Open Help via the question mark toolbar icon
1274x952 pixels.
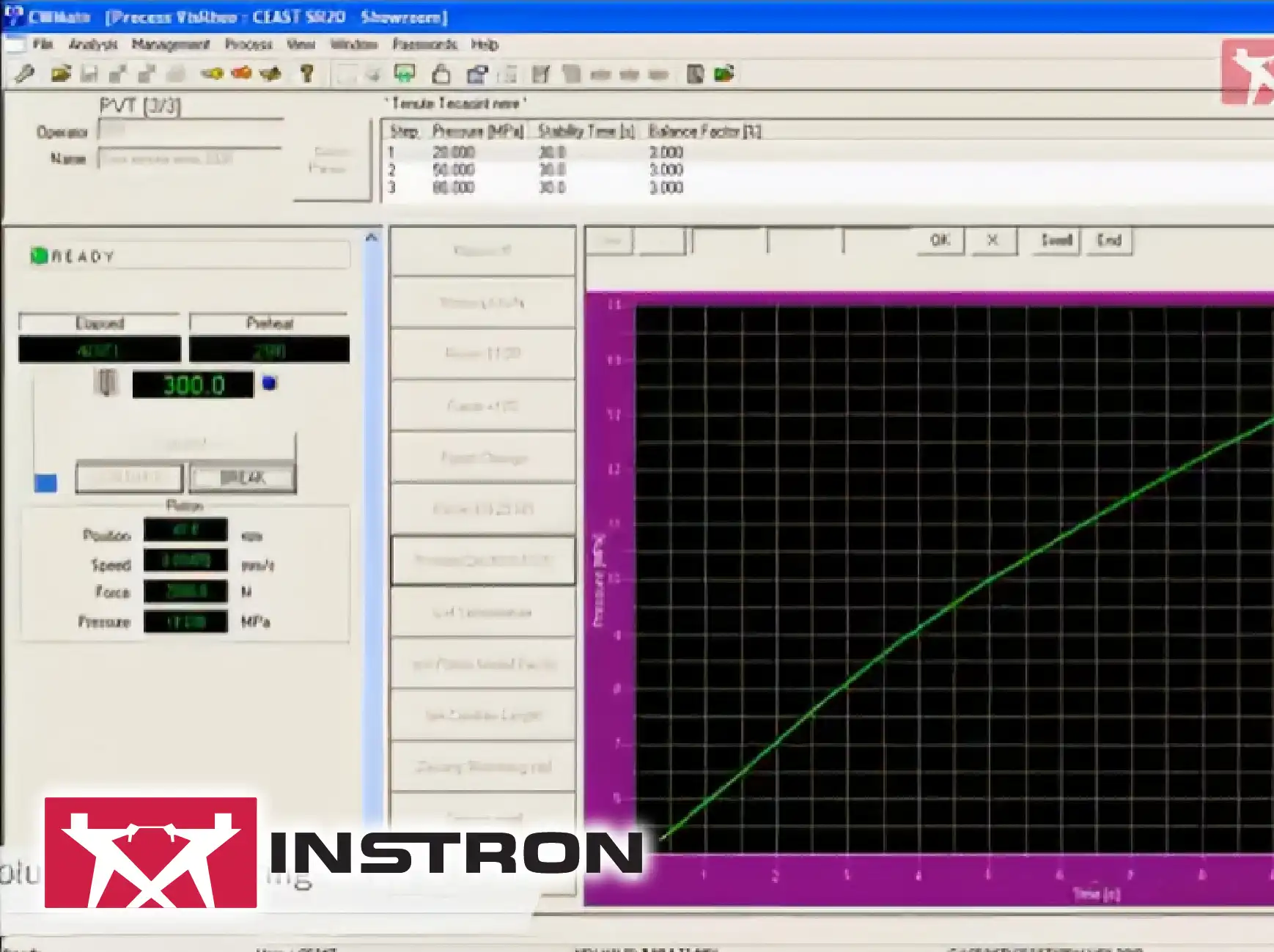coord(306,74)
